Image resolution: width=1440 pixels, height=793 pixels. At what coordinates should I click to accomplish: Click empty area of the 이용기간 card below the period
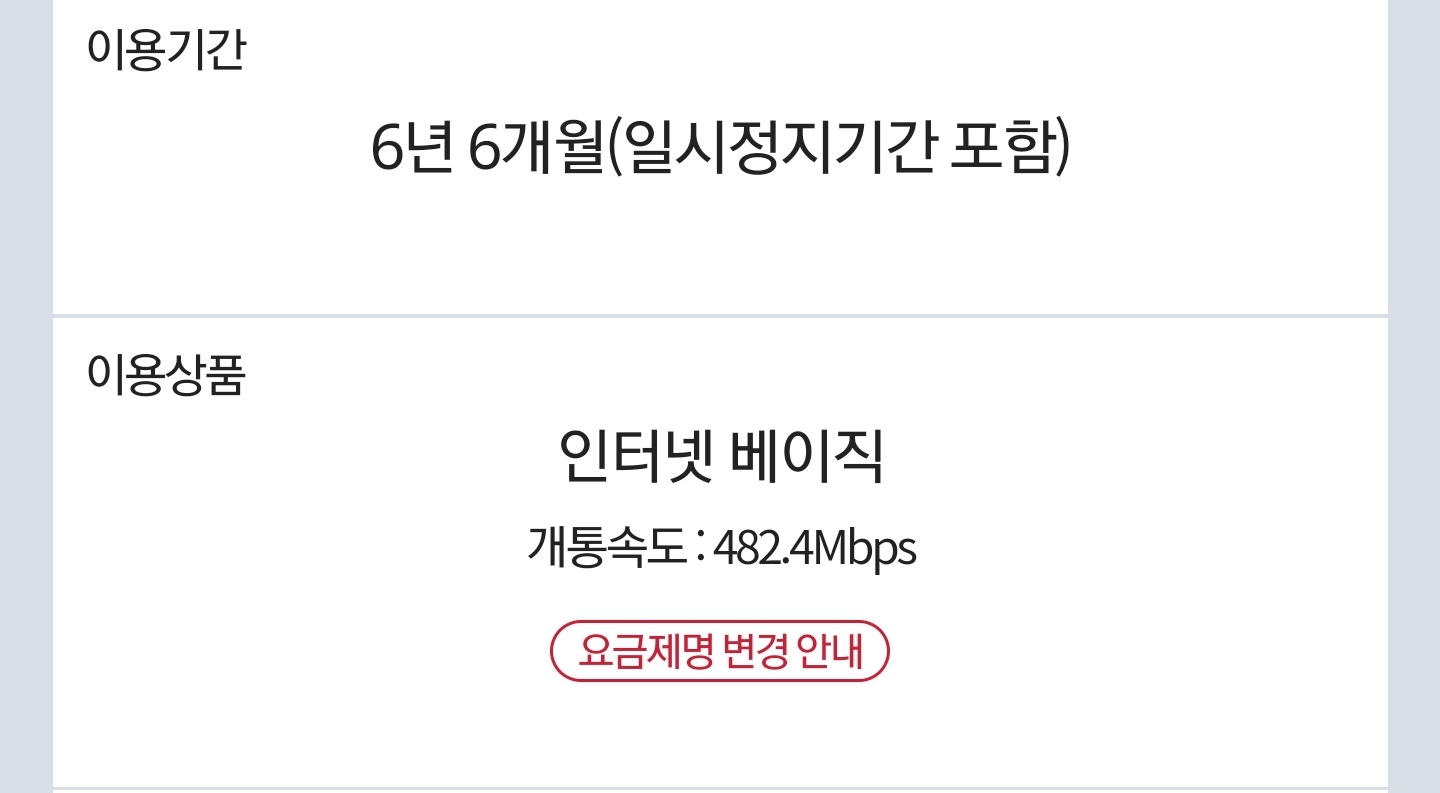click(x=720, y=250)
